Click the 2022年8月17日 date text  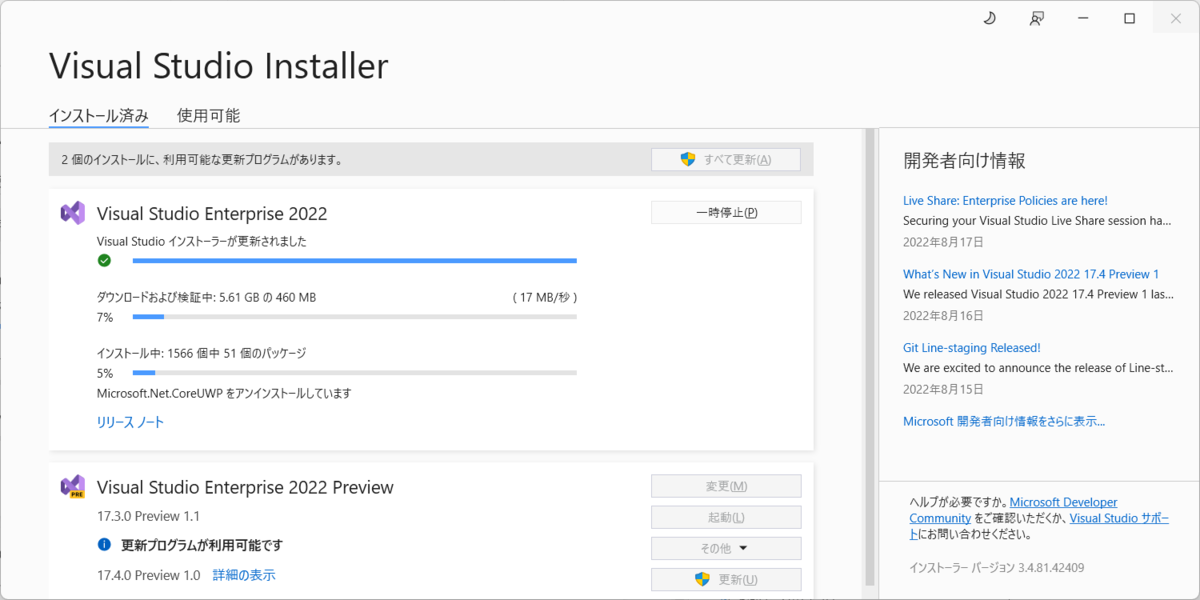943,241
